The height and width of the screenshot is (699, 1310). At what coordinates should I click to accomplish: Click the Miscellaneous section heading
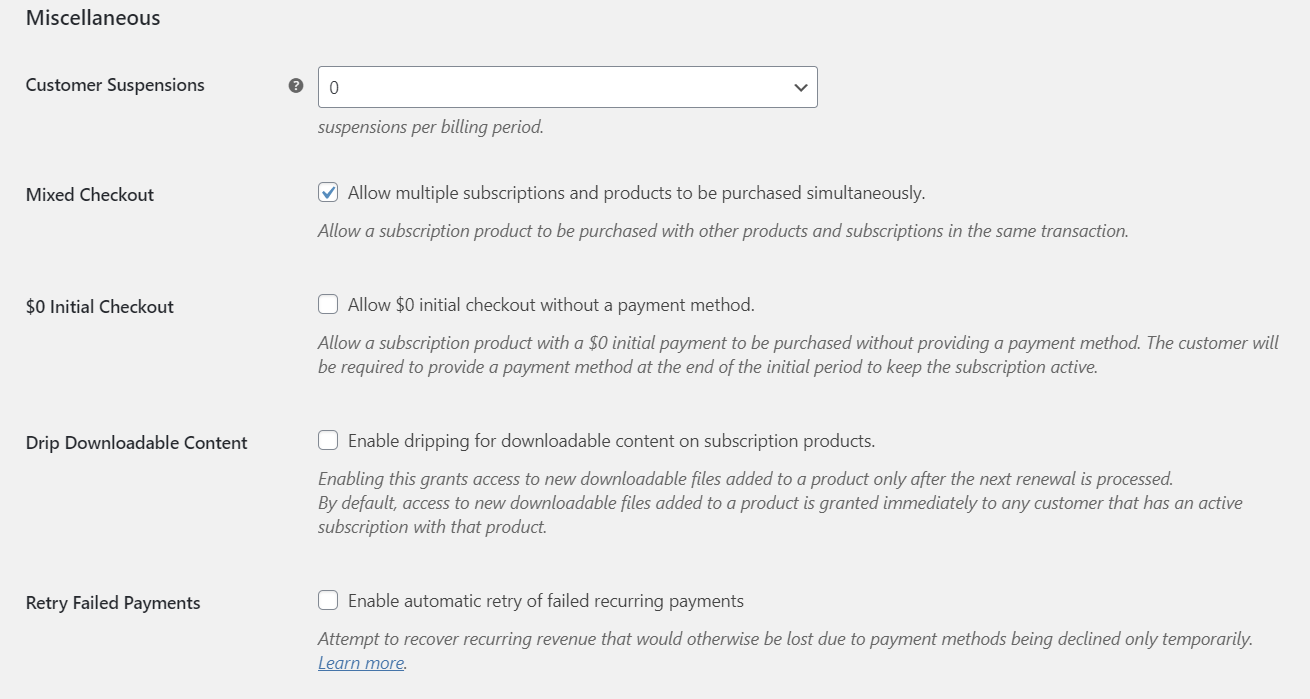(x=93, y=18)
